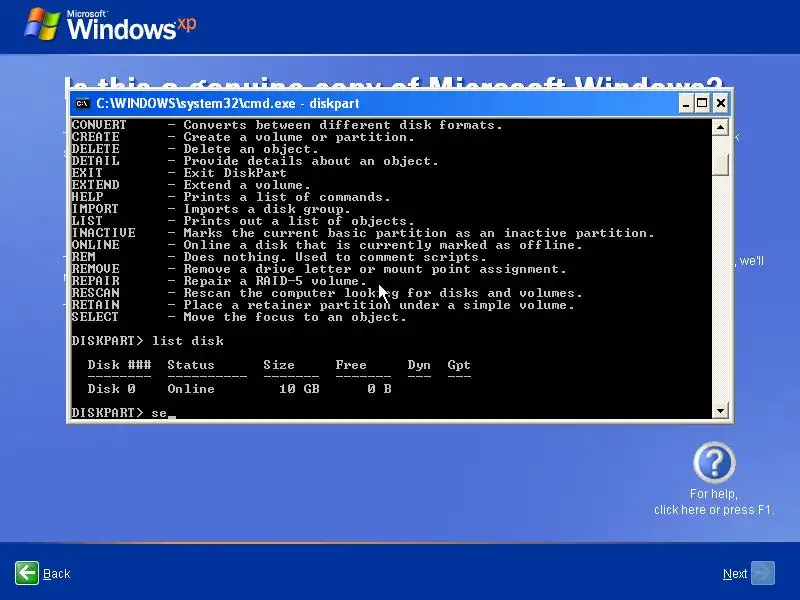This screenshot has height=600, width=800.
Task: Click the LIST command in help listing
Action: pyautogui.click(x=243, y=221)
